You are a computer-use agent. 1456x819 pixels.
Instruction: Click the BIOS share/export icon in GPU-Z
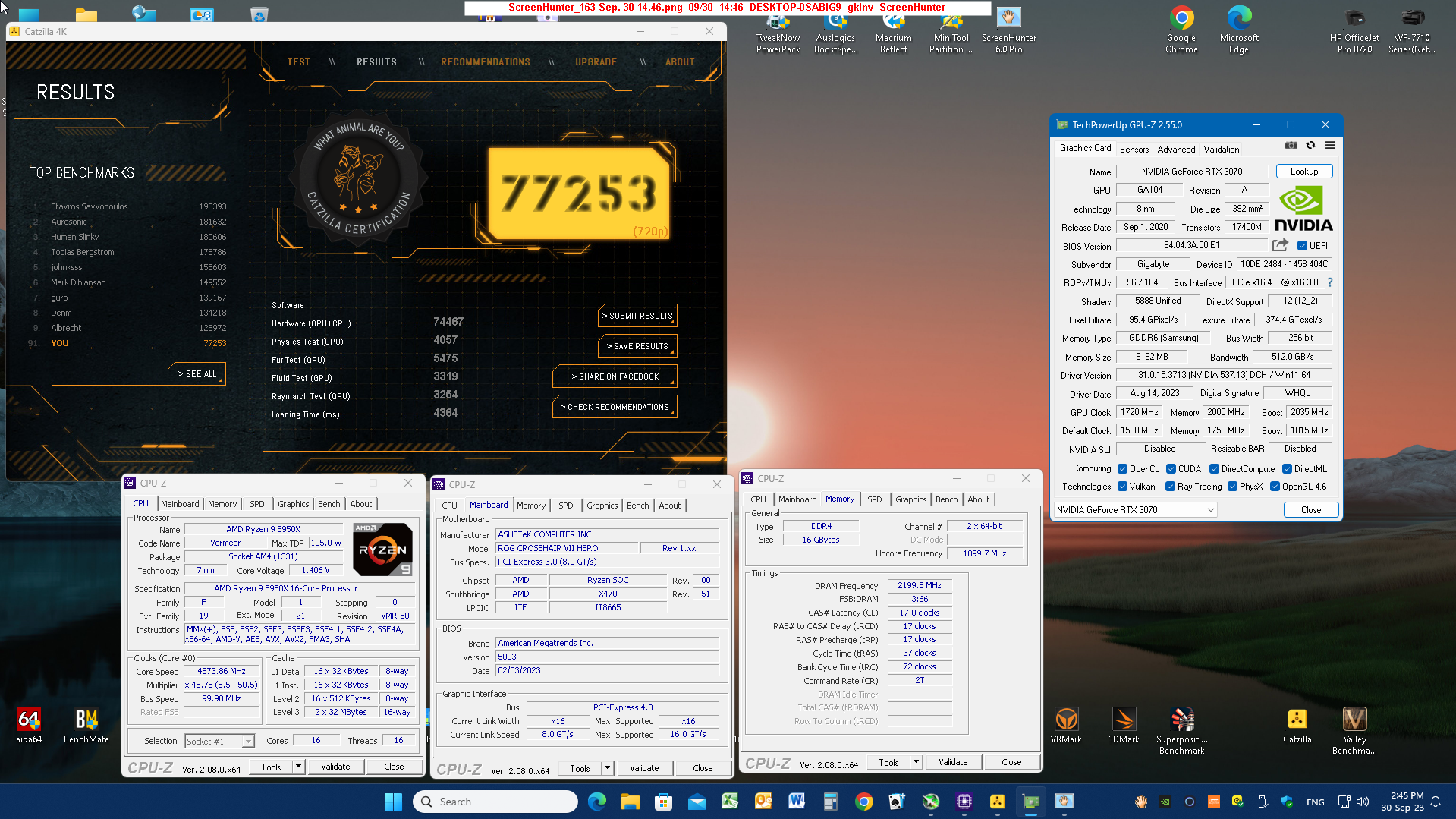1280,245
